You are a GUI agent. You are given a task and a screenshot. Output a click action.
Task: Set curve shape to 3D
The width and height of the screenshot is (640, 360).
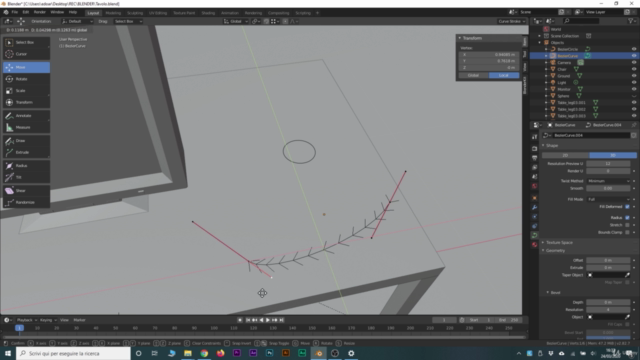(x=613, y=156)
